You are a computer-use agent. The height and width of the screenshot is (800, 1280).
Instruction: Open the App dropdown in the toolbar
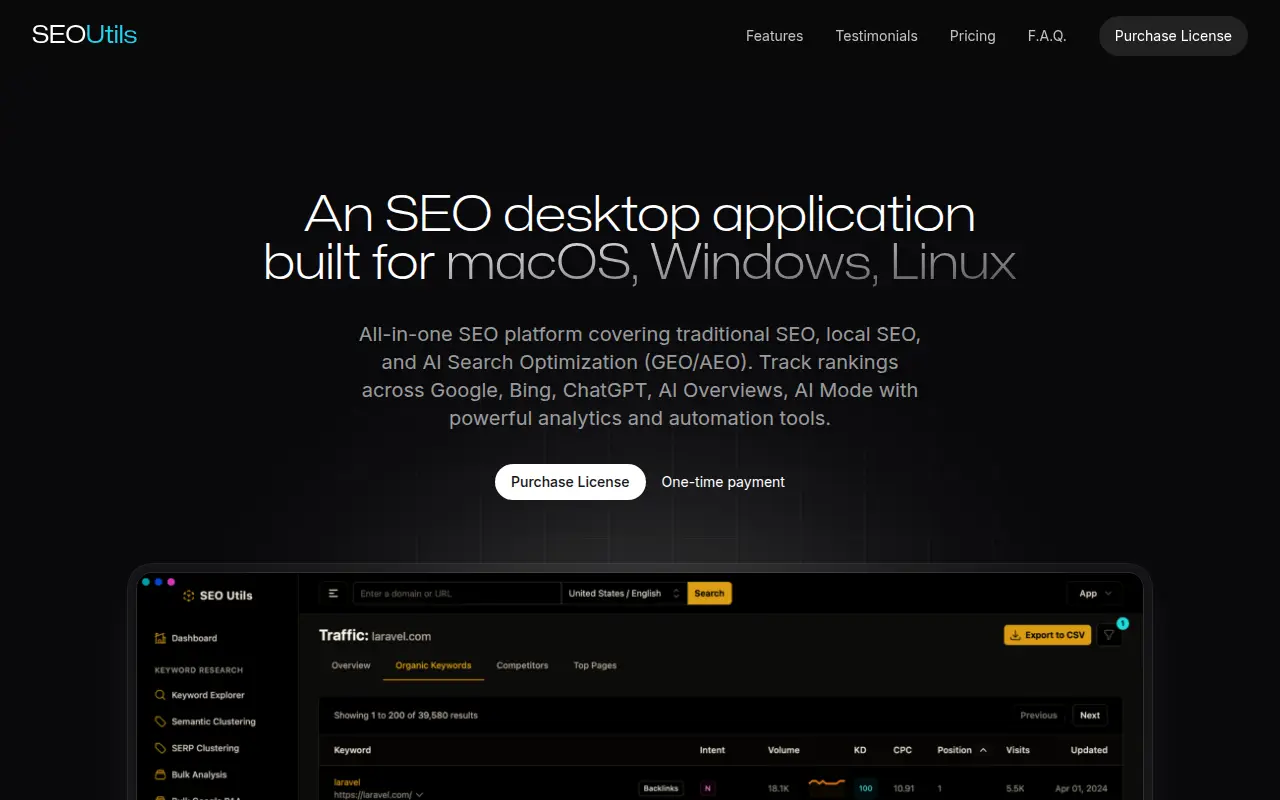(1094, 593)
